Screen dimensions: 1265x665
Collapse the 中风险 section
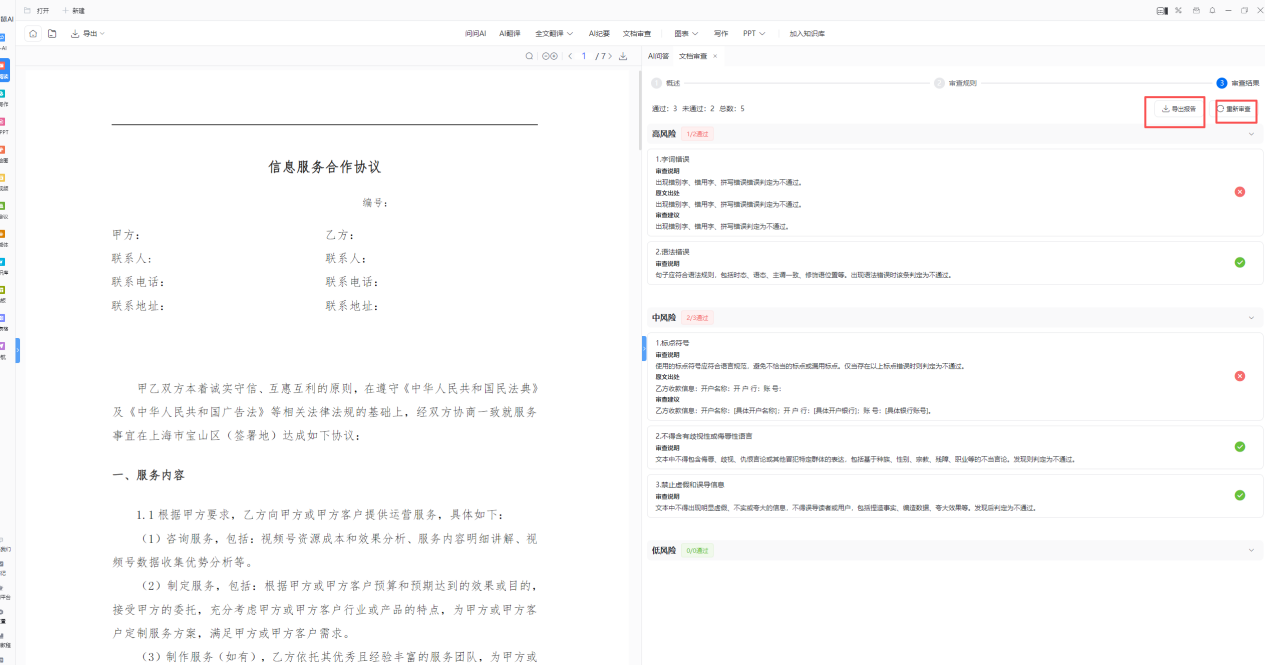1250,318
